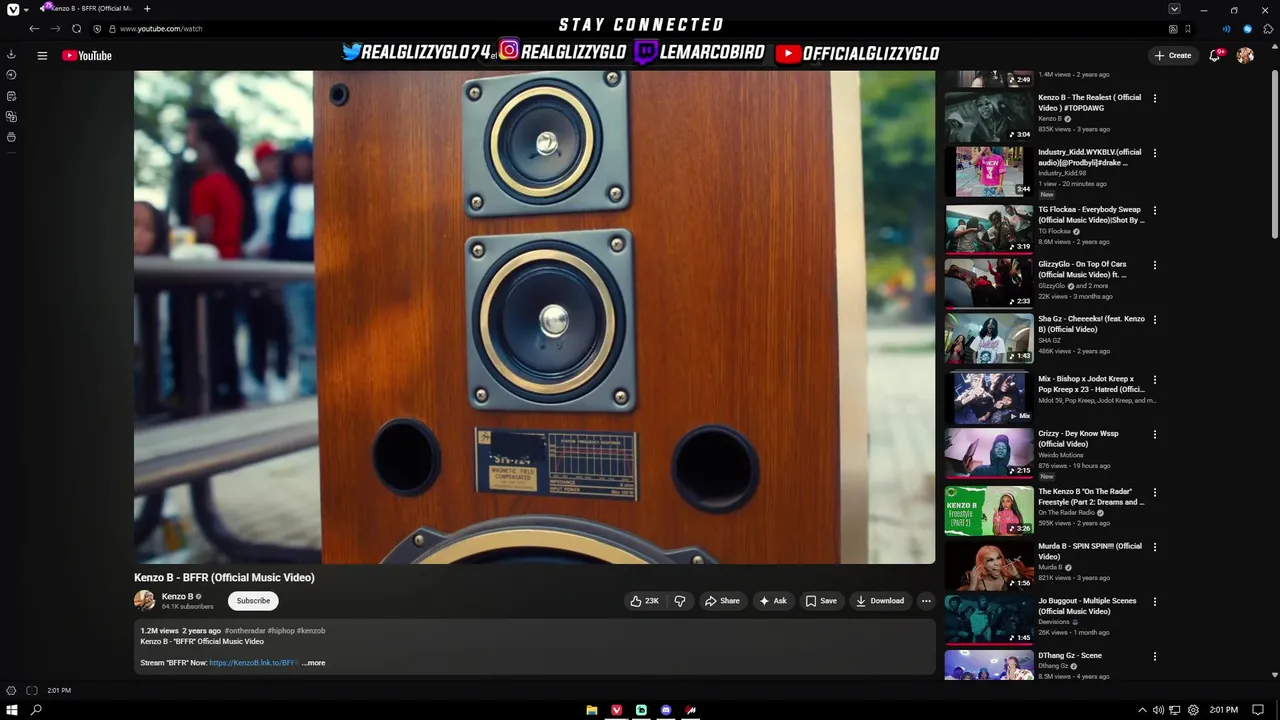Open the KenzoB.lnk.to stream link
Viewport: 1280px width, 720px height.
[252, 663]
